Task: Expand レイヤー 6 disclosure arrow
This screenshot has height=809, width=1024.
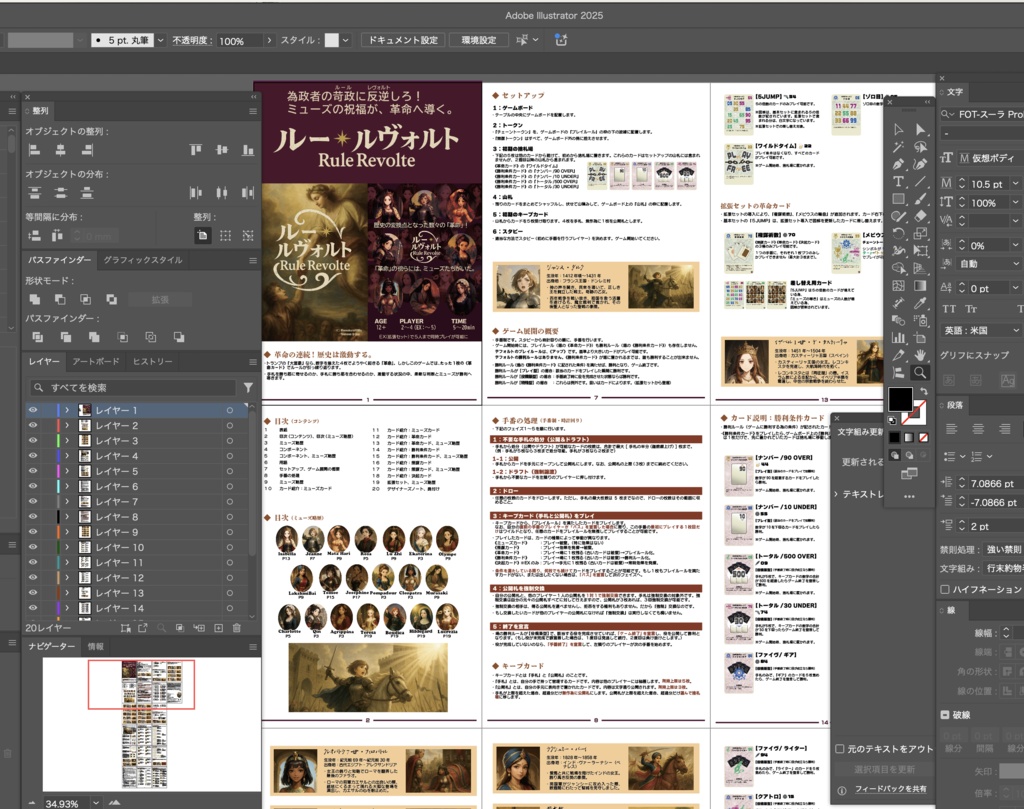Action: (67, 486)
